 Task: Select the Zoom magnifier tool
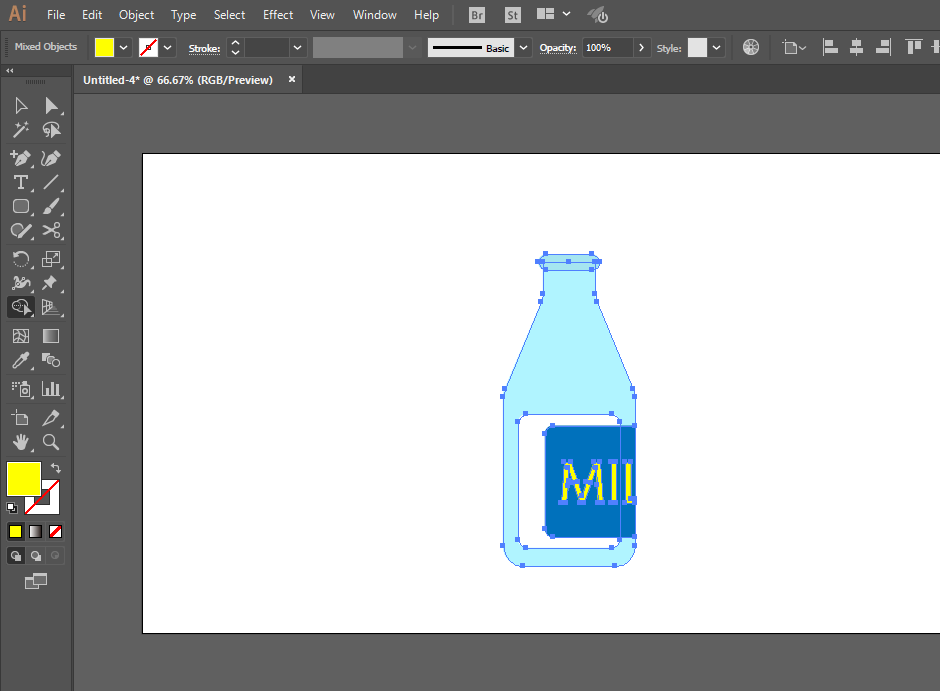click(x=52, y=442)
